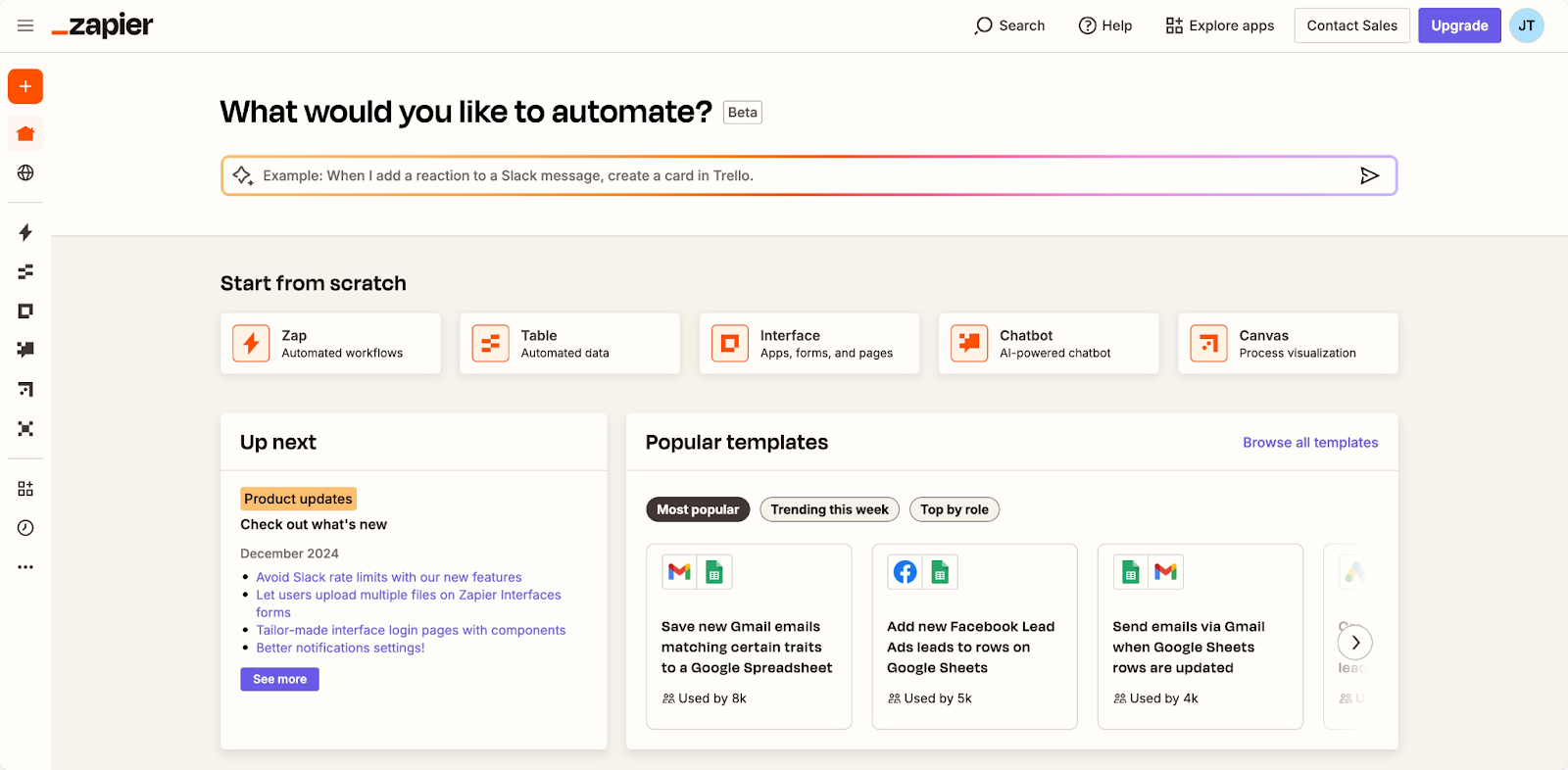Click the automation prompt input field

pos(808,175)
